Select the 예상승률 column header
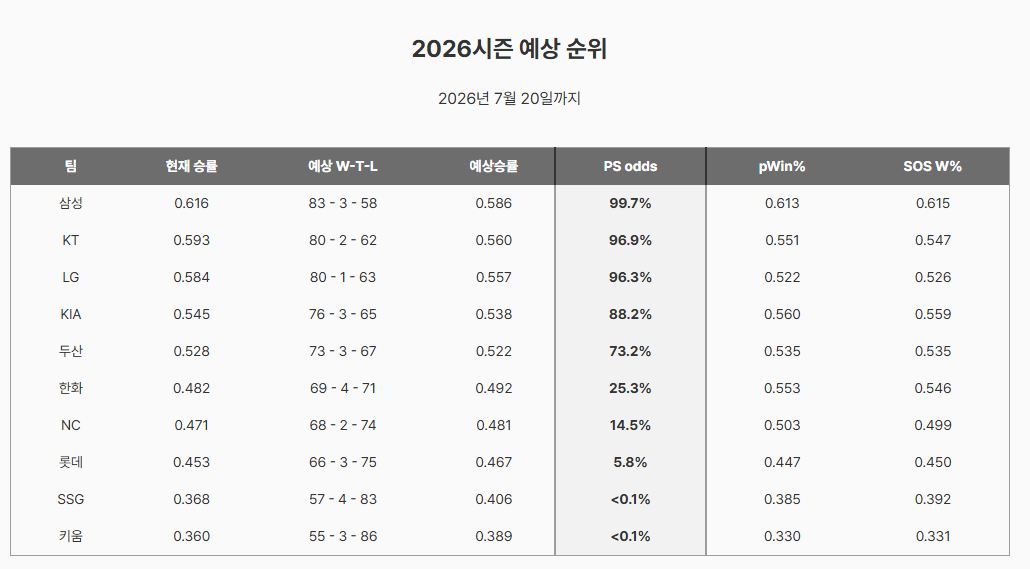The image size is (1030, 569). [493, 166]
